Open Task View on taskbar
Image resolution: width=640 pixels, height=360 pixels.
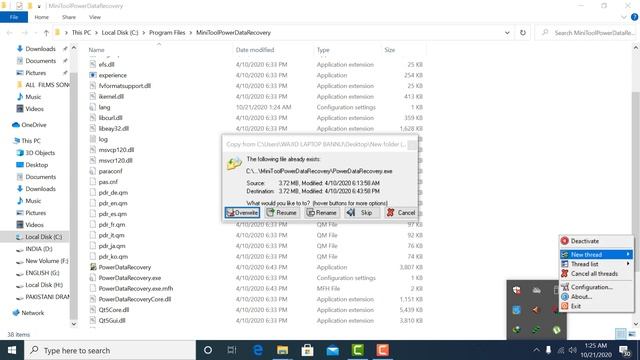(232, 350)
